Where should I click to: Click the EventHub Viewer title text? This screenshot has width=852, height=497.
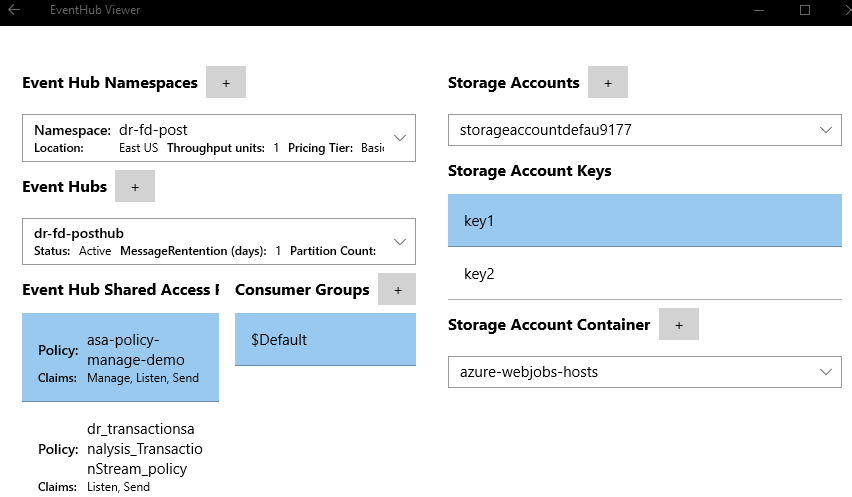coord(95,10)
